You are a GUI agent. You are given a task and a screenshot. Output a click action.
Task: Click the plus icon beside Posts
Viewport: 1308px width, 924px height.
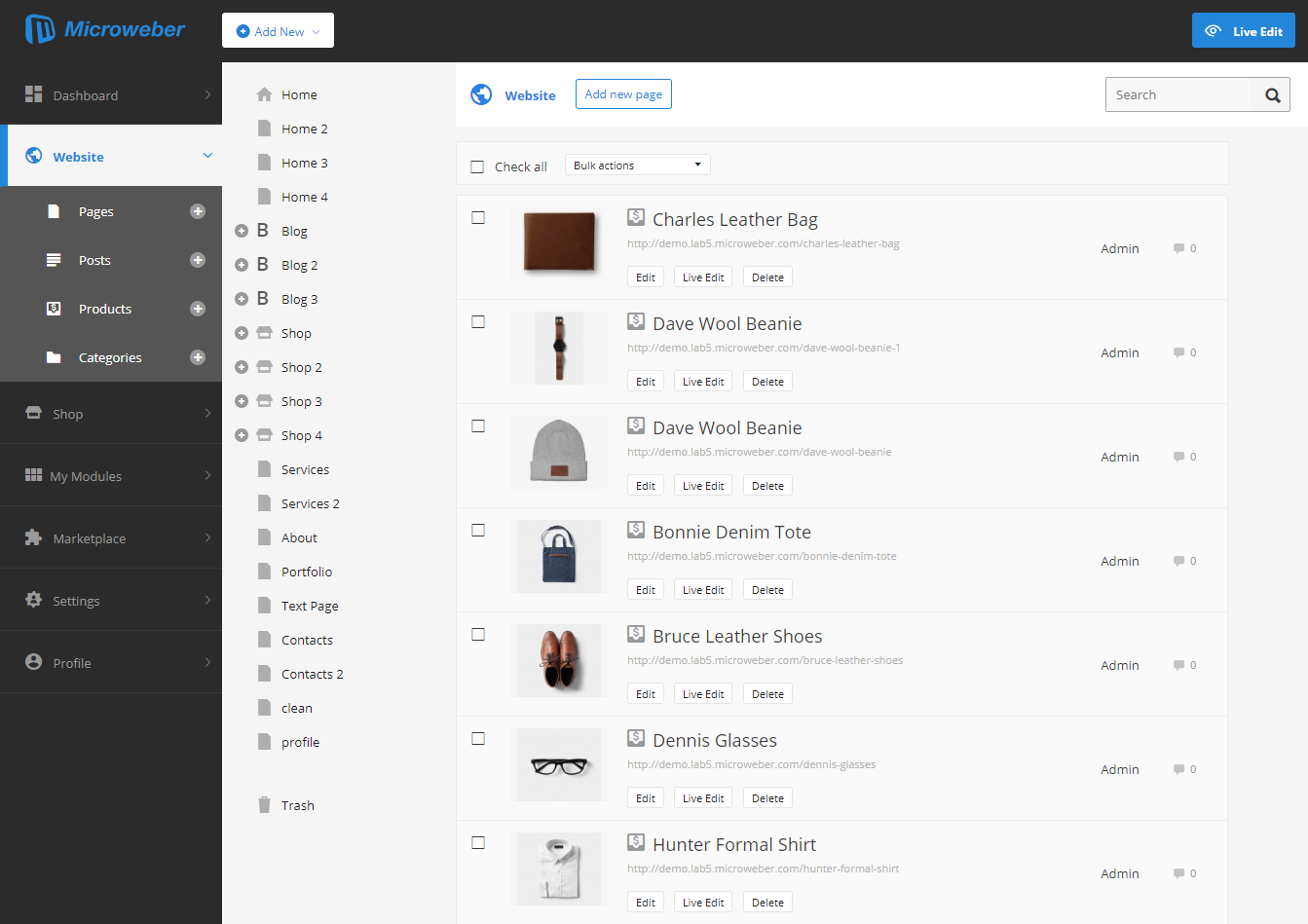pos(198,260)
